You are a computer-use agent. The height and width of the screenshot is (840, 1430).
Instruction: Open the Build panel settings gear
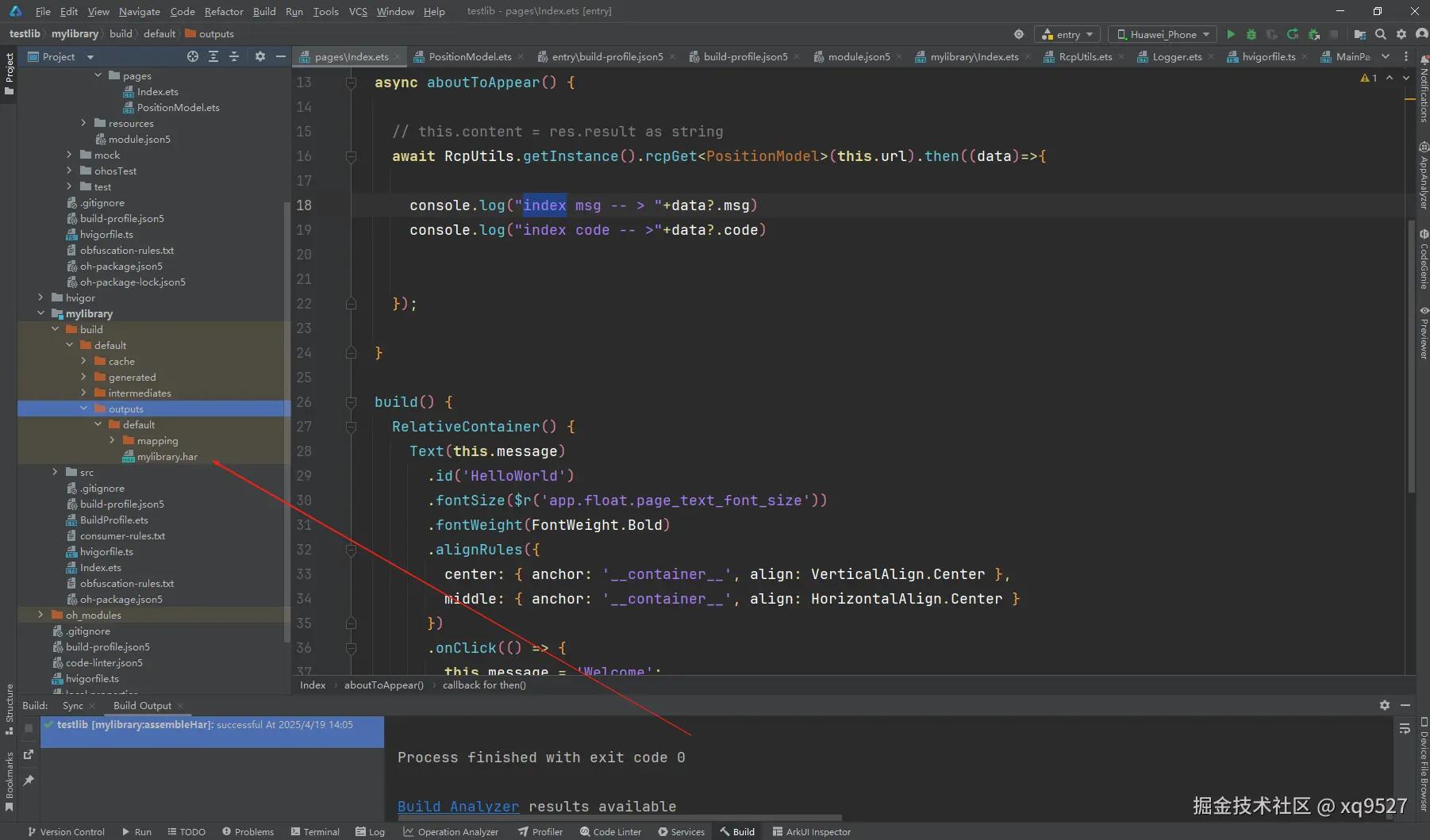coord(1385,705)
